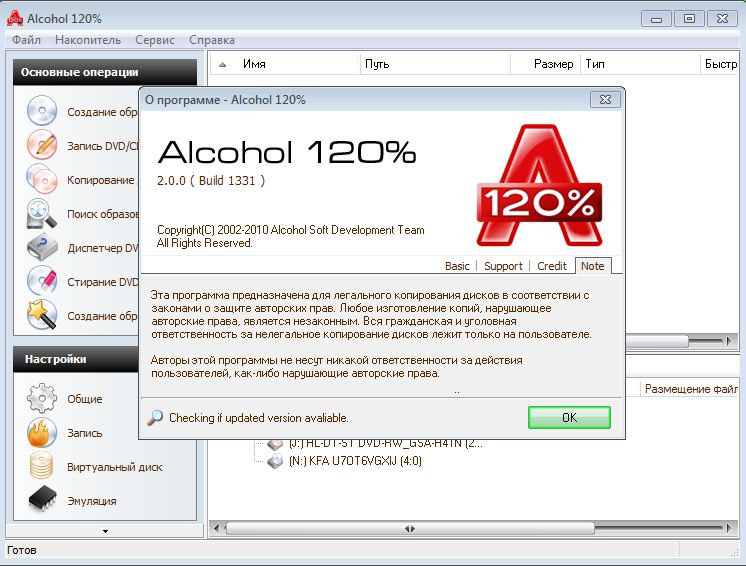The width and height of the screenshot is (746, 566).
Task: Click the image creation disc icon
Action: pyautogui.click(x=41, y=111)
